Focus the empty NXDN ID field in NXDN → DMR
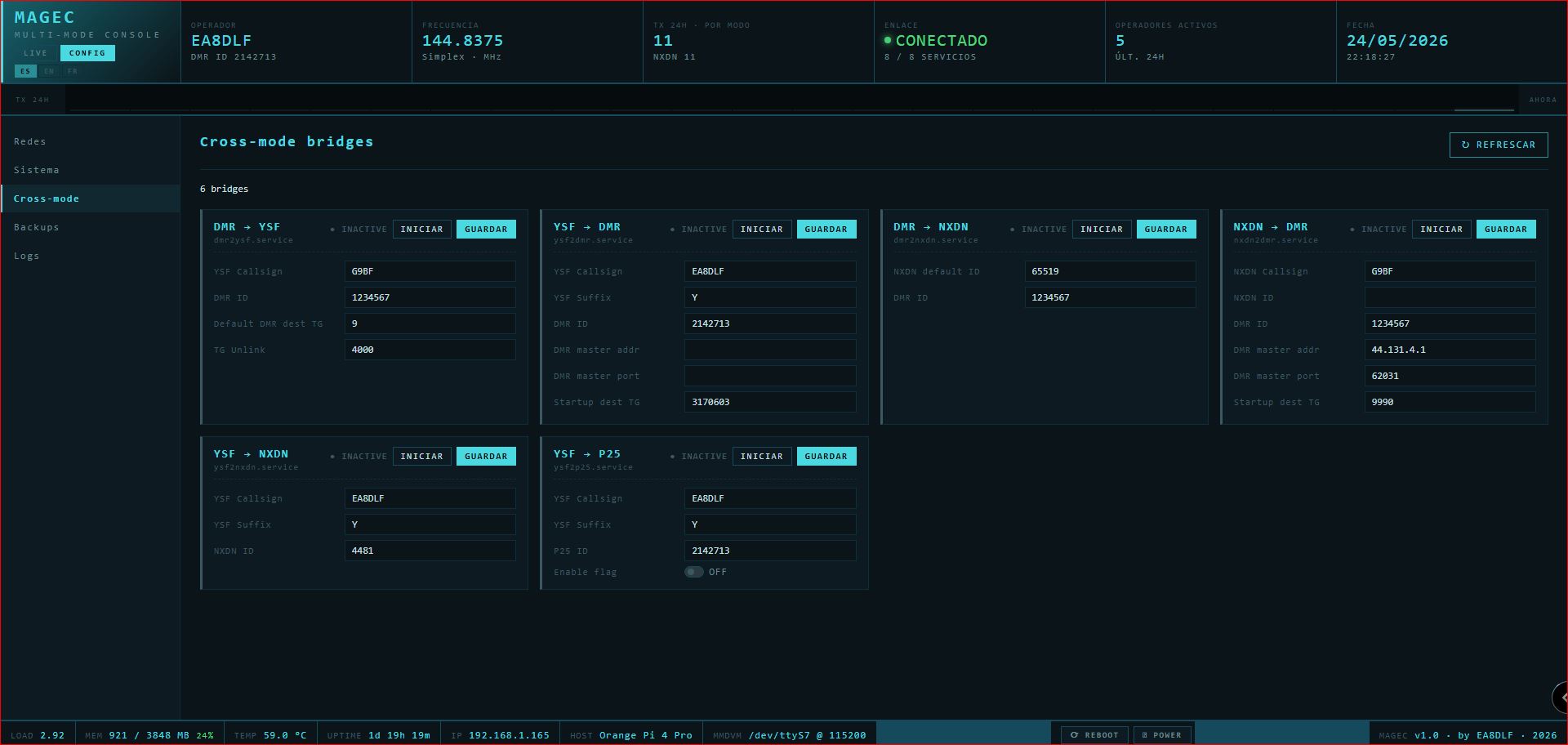The width and height of the screenshot is (1568, 745). [1450, 297]
